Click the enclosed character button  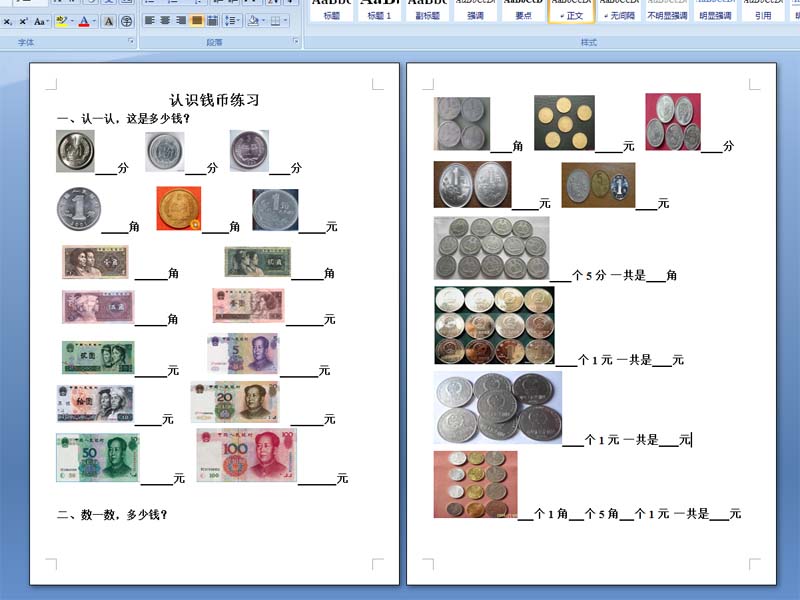tap(126, 21)
